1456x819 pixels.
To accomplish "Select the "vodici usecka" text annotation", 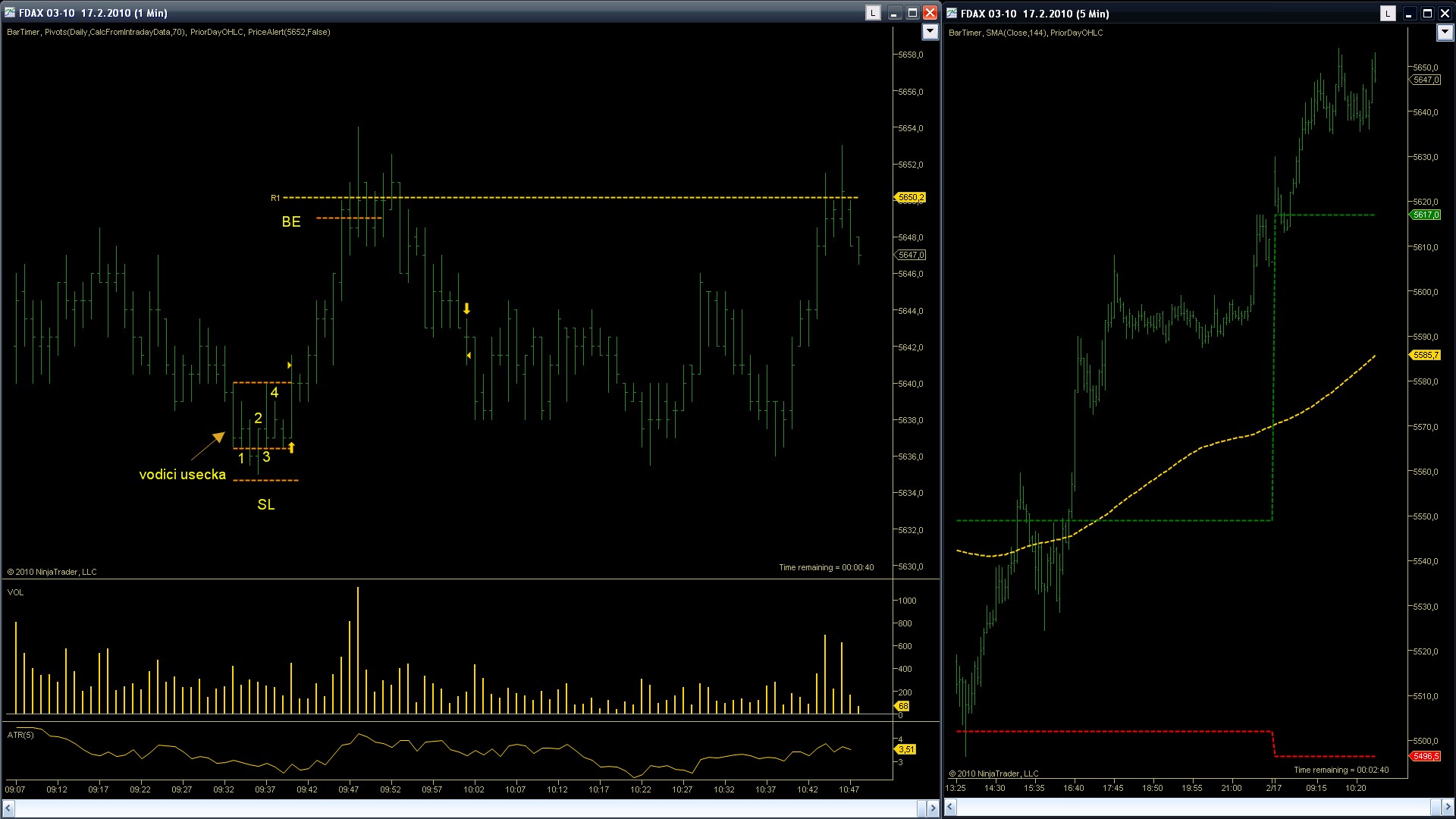I will point(182,475).
